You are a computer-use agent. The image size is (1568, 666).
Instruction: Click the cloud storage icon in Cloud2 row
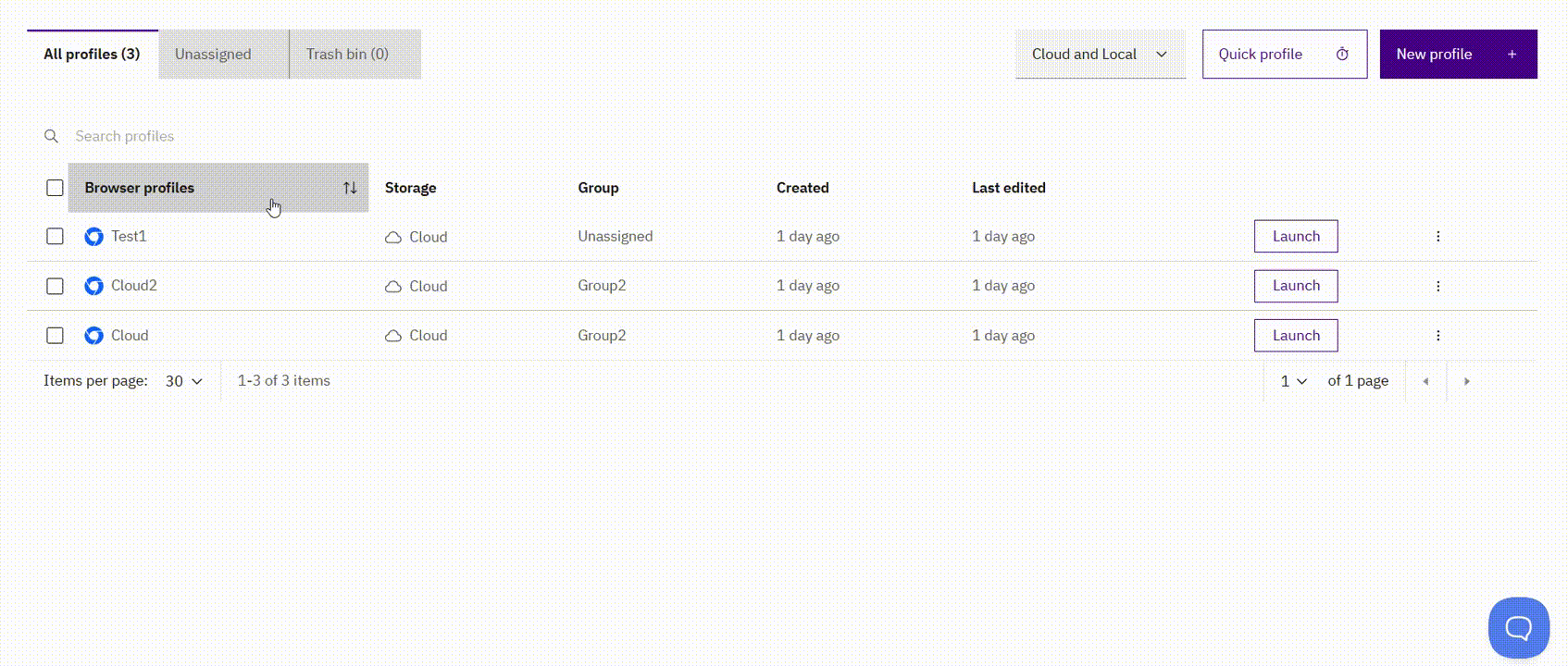click(x=393, y=287)
